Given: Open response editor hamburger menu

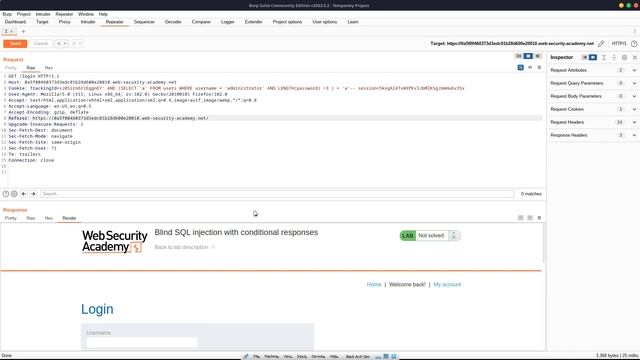Looking at the screenshot, I should click(x=539, y=218).
